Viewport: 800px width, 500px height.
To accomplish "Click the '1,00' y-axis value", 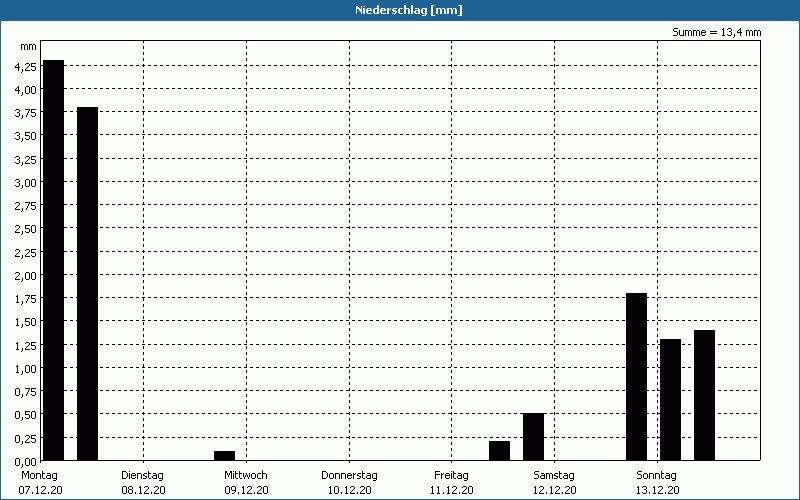I will (26, 368).
